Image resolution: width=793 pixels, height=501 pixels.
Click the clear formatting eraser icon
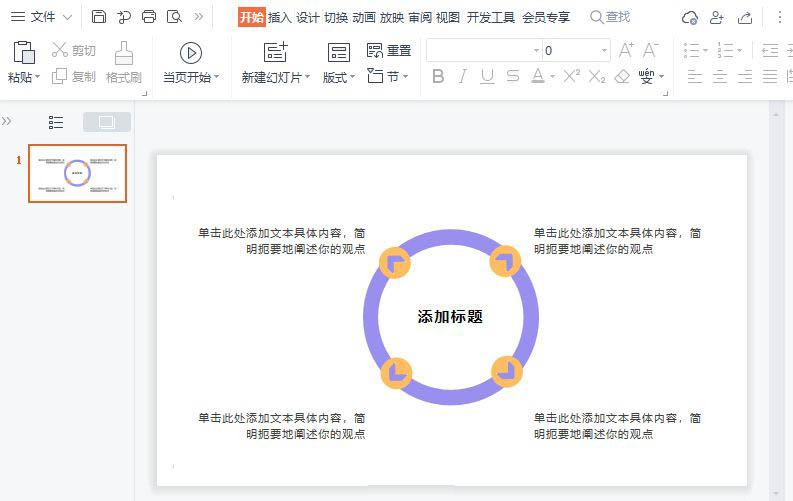coord(622,77)
